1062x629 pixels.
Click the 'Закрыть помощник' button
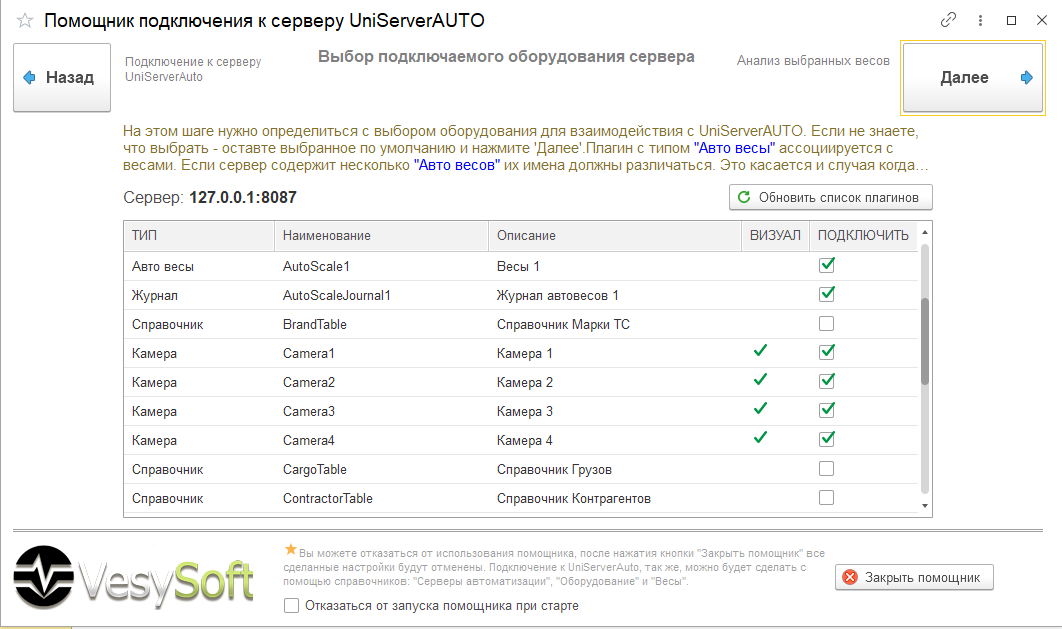point(914,577)
